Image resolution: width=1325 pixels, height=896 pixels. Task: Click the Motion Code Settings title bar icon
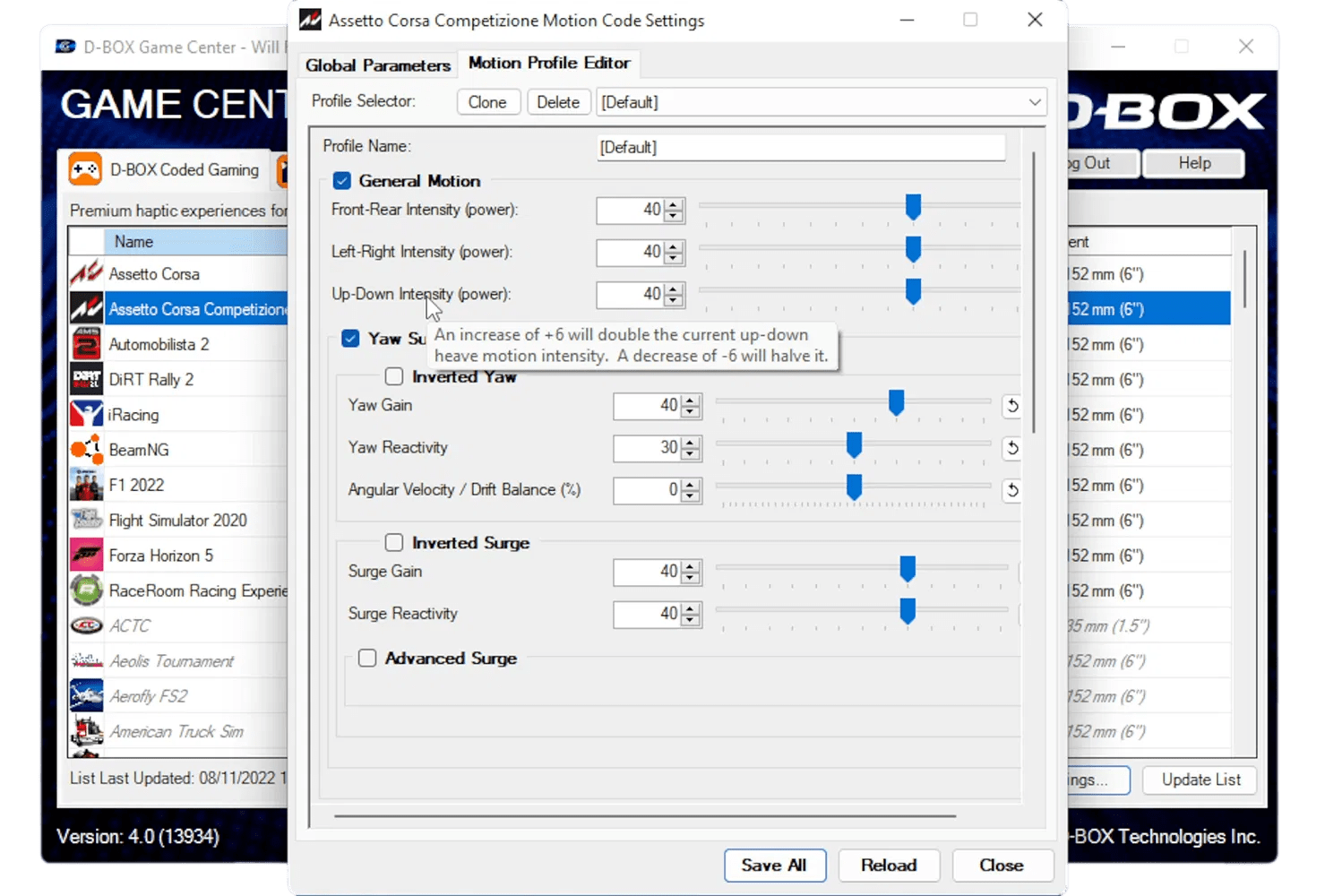(x=310, y=20)
